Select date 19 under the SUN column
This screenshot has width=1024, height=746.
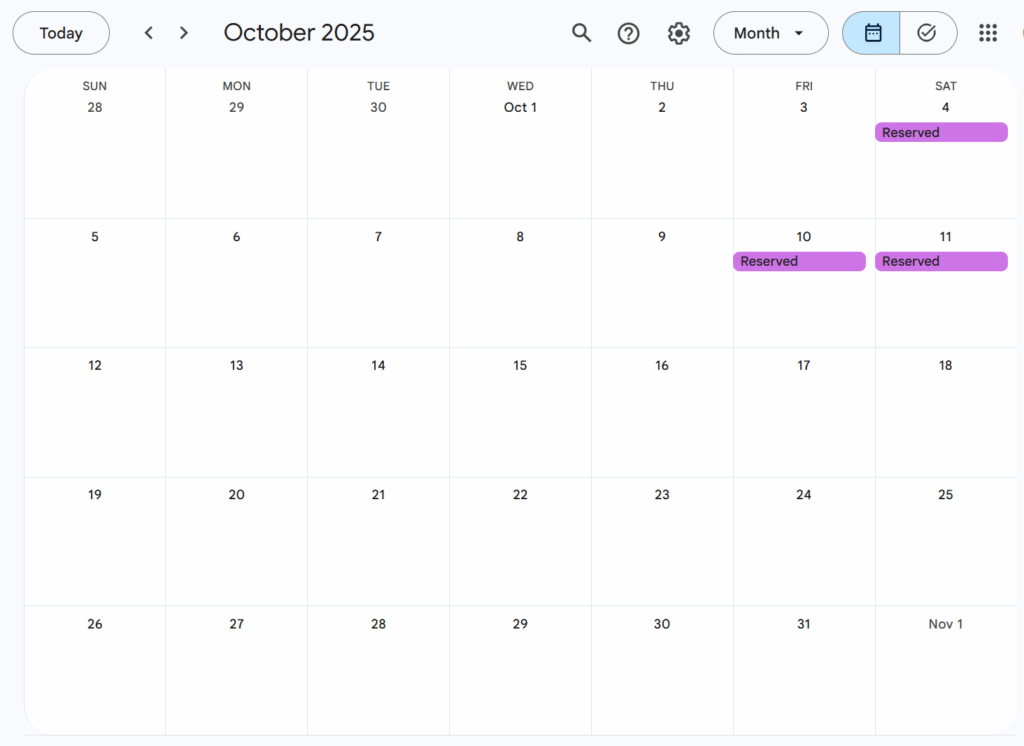[95, 495]
